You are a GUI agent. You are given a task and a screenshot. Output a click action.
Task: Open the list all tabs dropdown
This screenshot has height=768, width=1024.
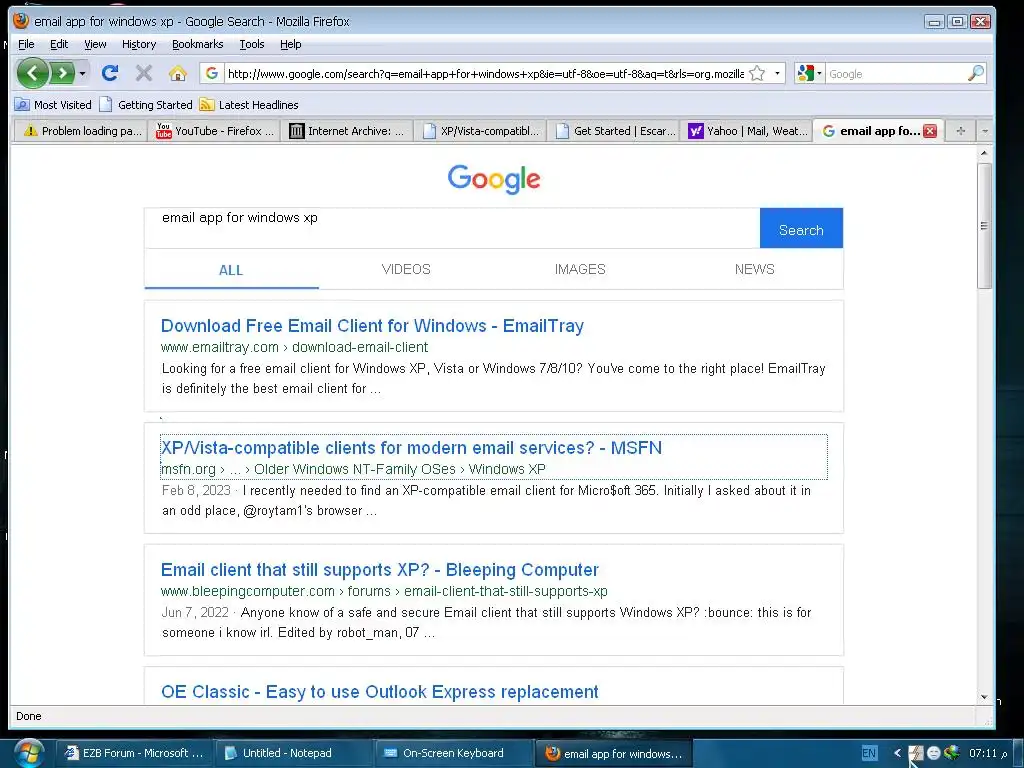[x=985, y=131]
